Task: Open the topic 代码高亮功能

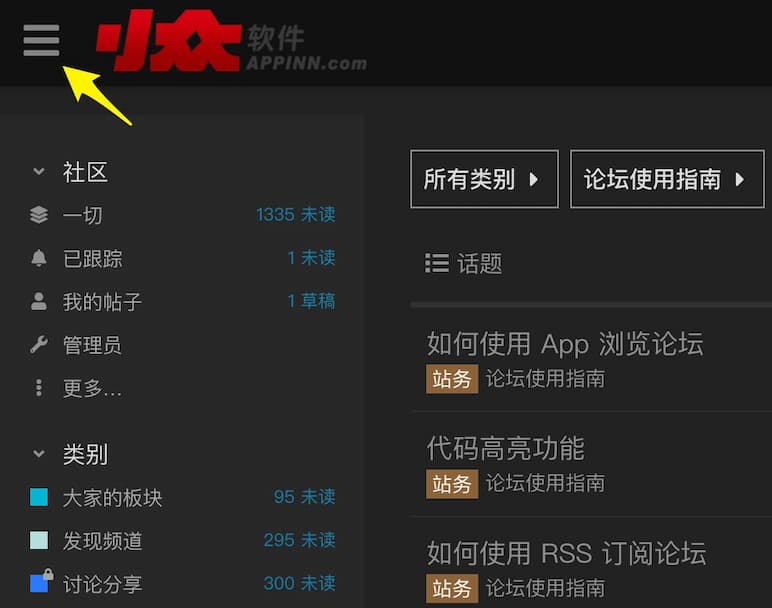Action: 505,448
